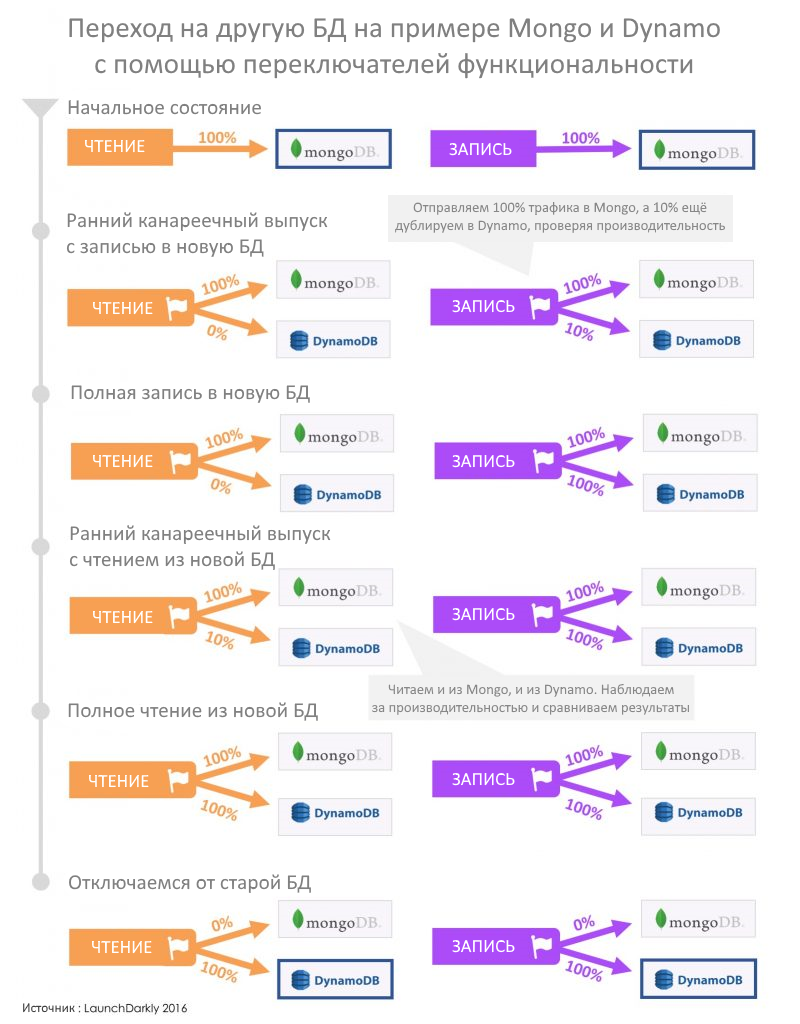
Task: Click the callout about reading from Mongo and Dynamo
Action: (x=531, y=698)
